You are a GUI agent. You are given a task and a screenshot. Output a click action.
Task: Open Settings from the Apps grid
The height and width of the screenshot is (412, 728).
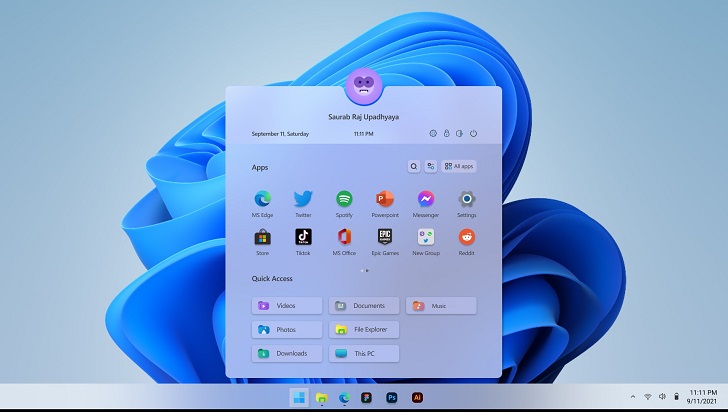(x=467, y=199)
